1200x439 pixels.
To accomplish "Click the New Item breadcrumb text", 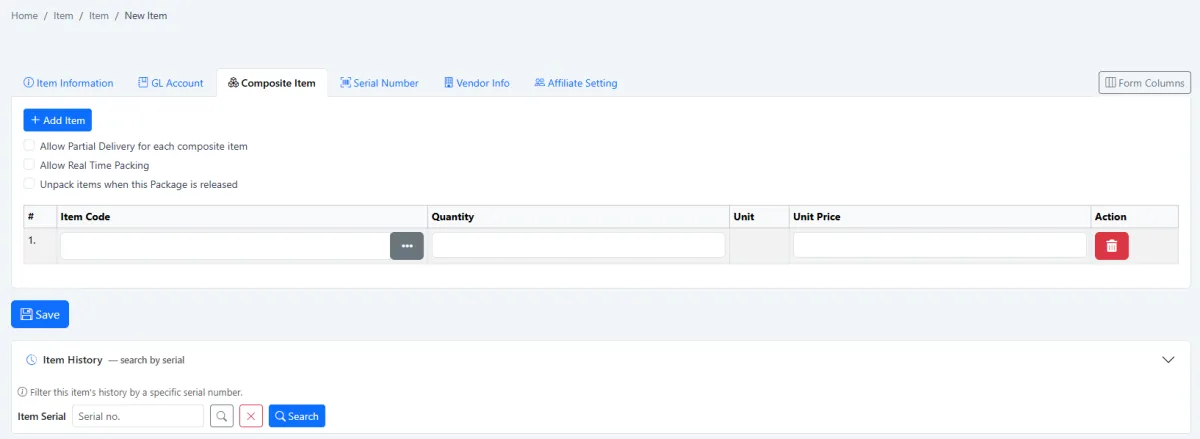I will point(146,16).
